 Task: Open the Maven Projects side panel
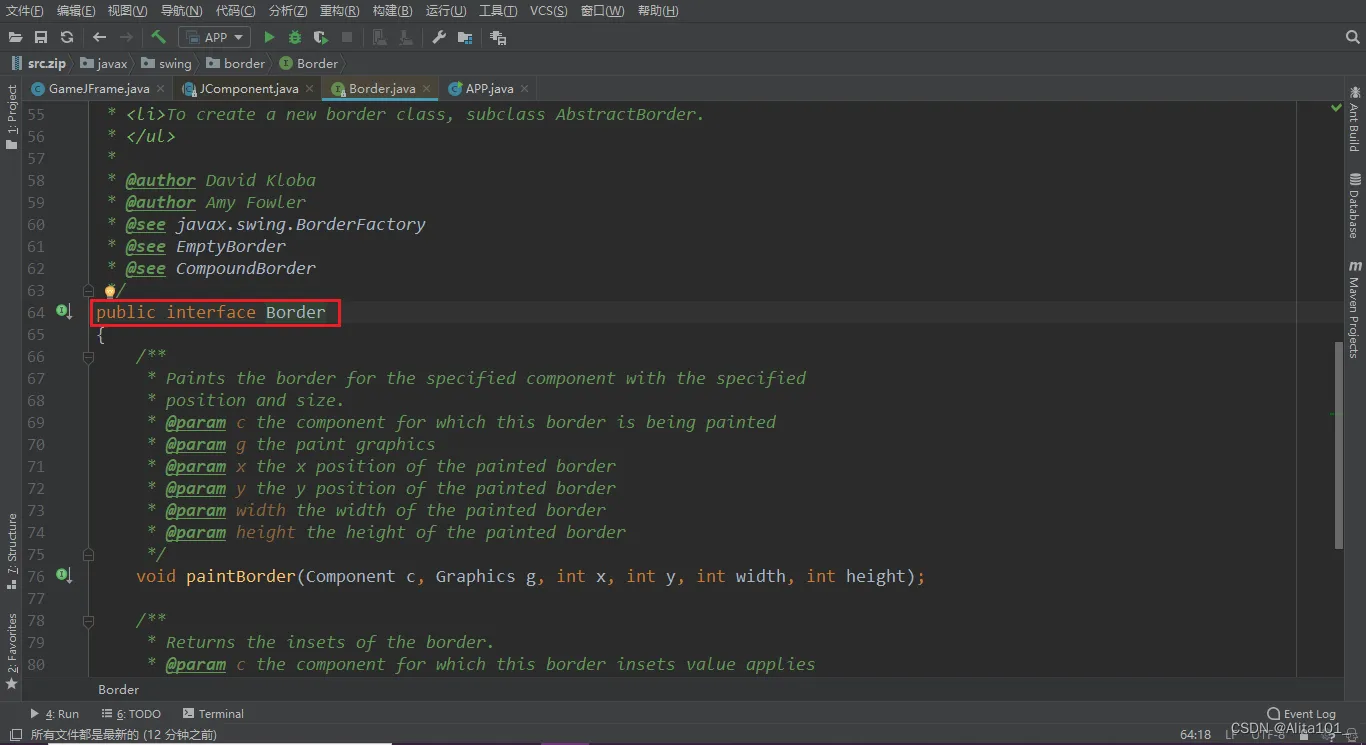coord(1354,309)
